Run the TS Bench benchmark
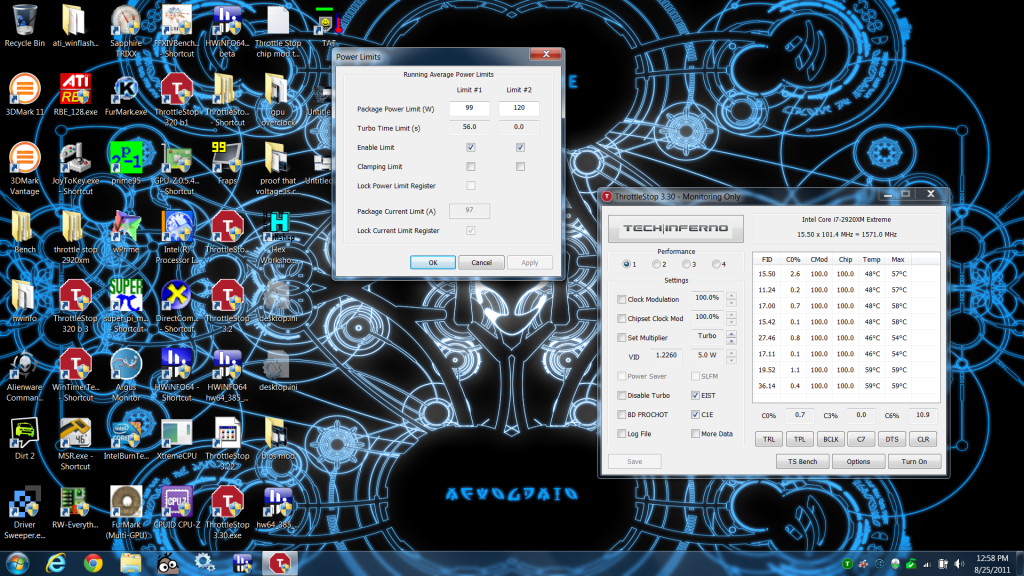This screenshot has width=1024, height=576. 802,462
